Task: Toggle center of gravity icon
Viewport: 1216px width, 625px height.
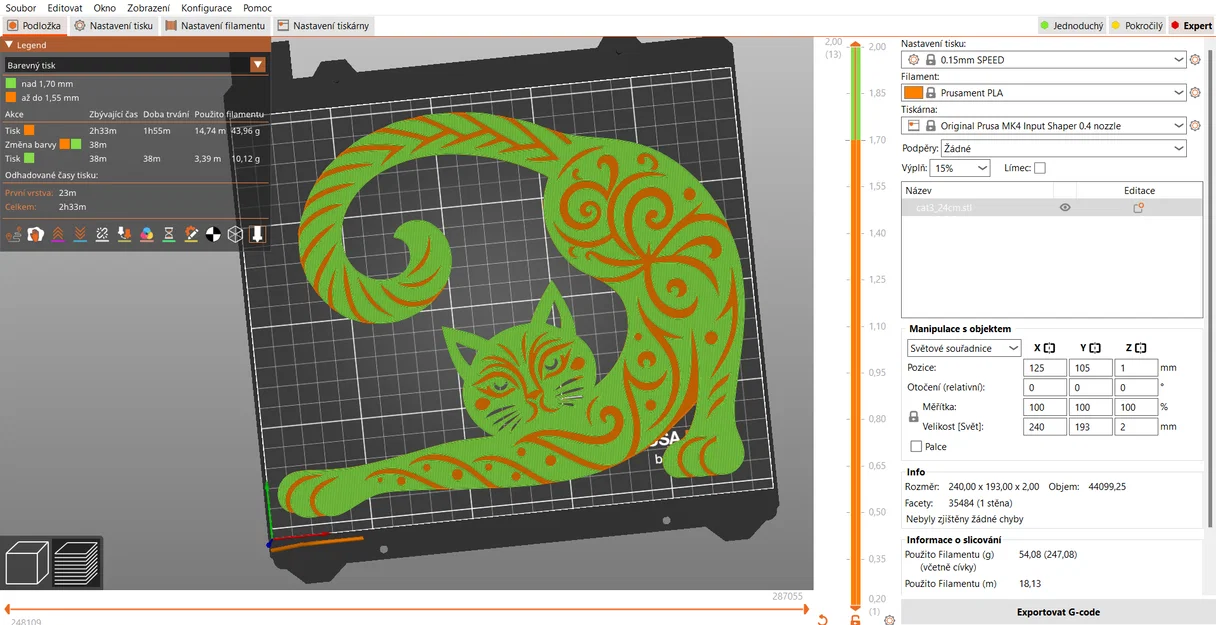Action: click(213, 235)
